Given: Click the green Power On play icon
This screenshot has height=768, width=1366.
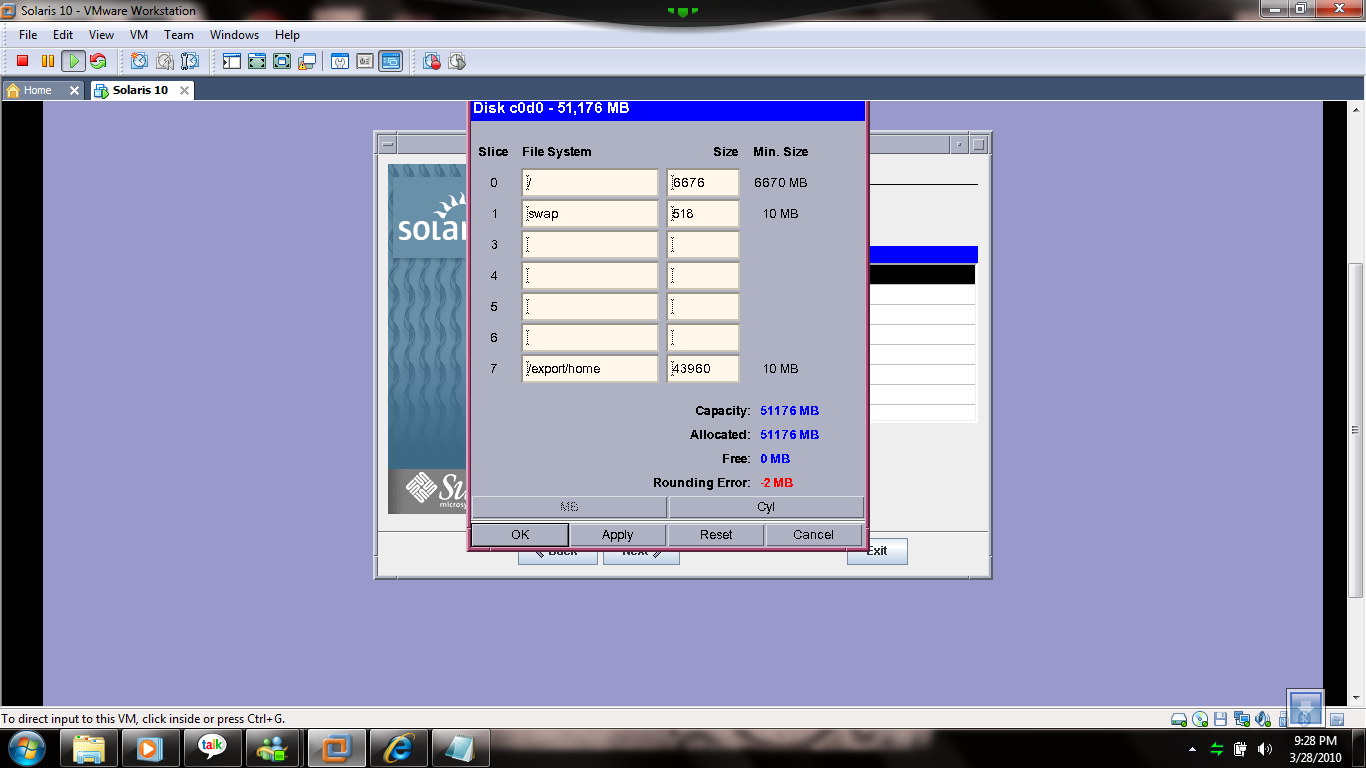Looking at the screenshot, I should pyautogui.click(x=73, y=61).
